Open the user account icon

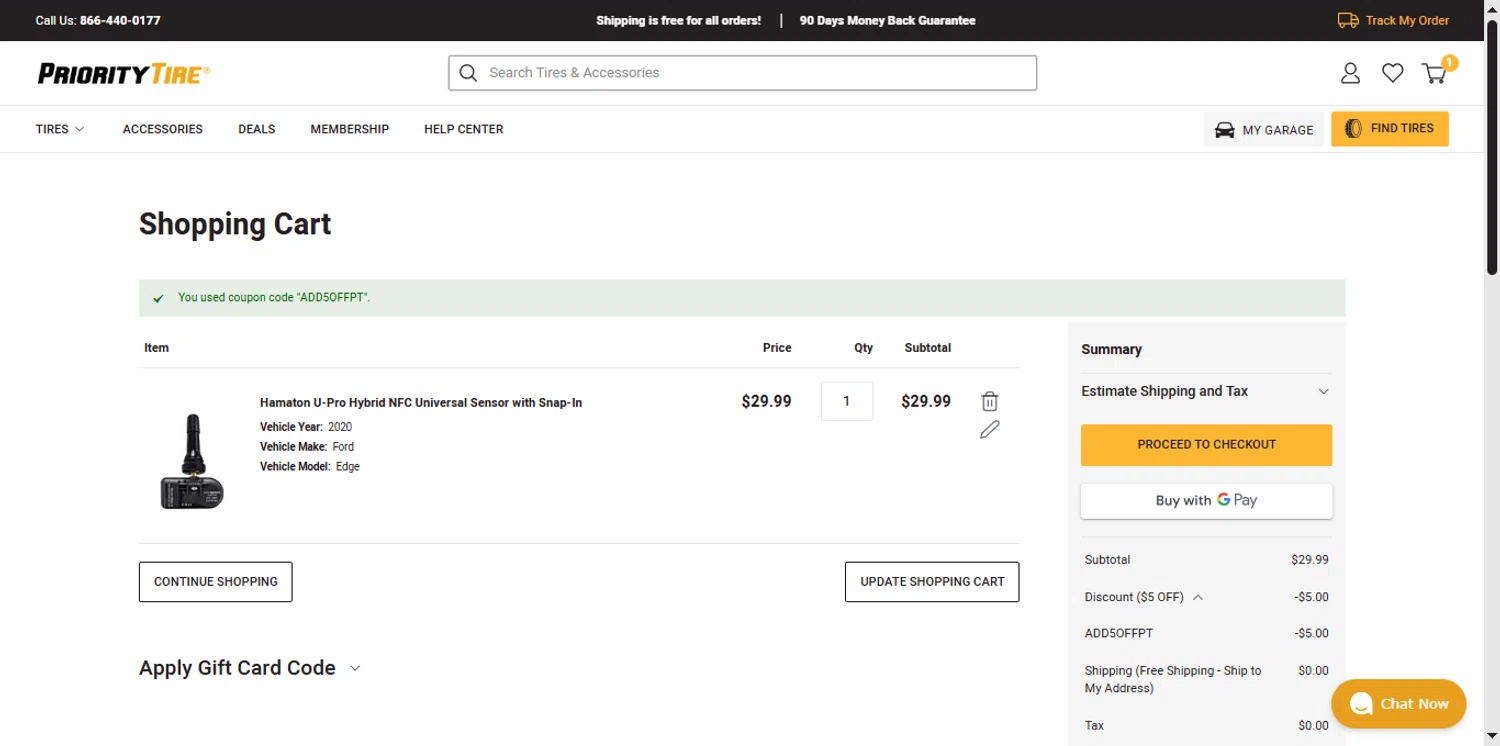click(1350, 73)
